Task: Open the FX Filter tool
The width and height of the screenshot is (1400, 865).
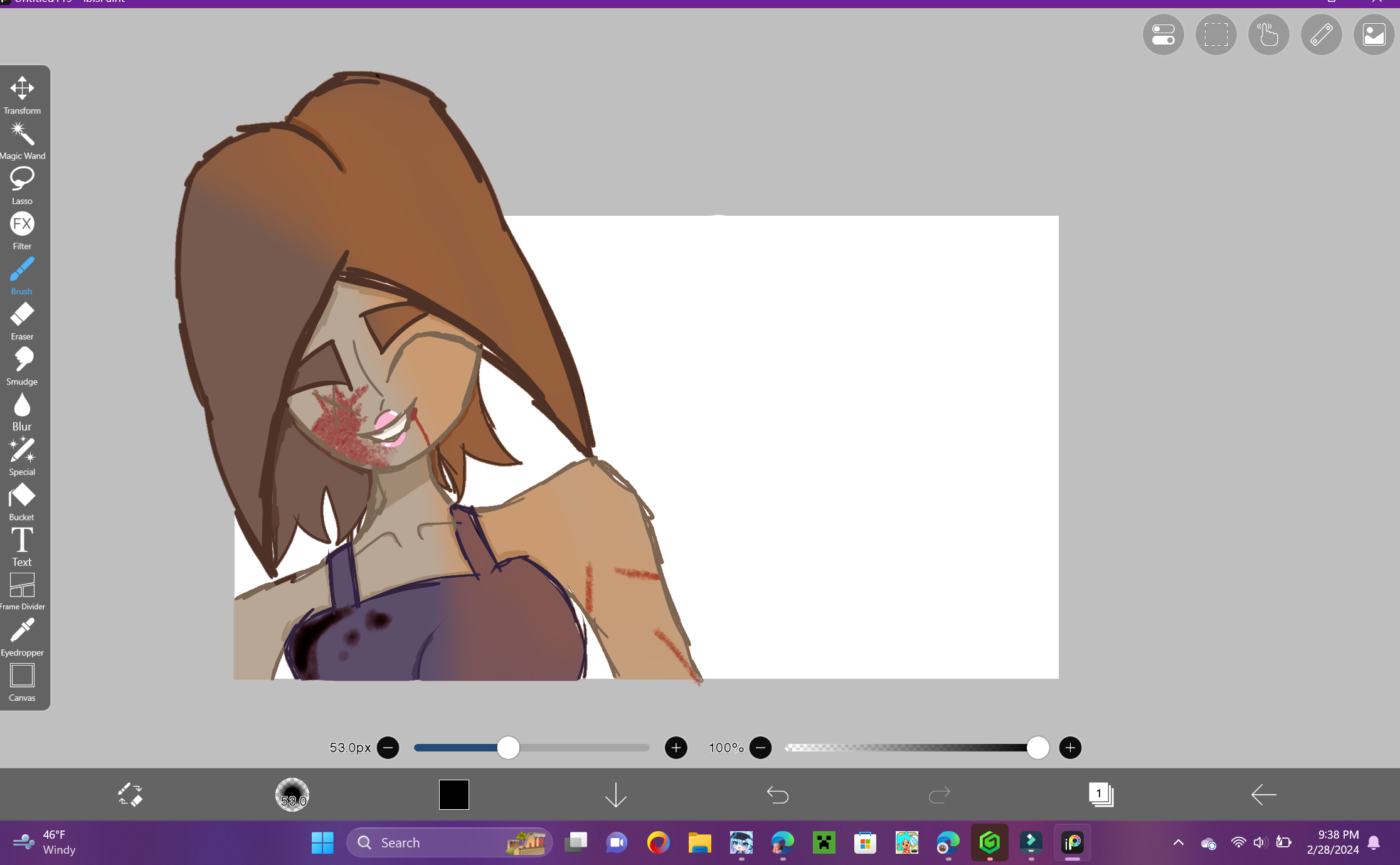Action: coord(22,225)
